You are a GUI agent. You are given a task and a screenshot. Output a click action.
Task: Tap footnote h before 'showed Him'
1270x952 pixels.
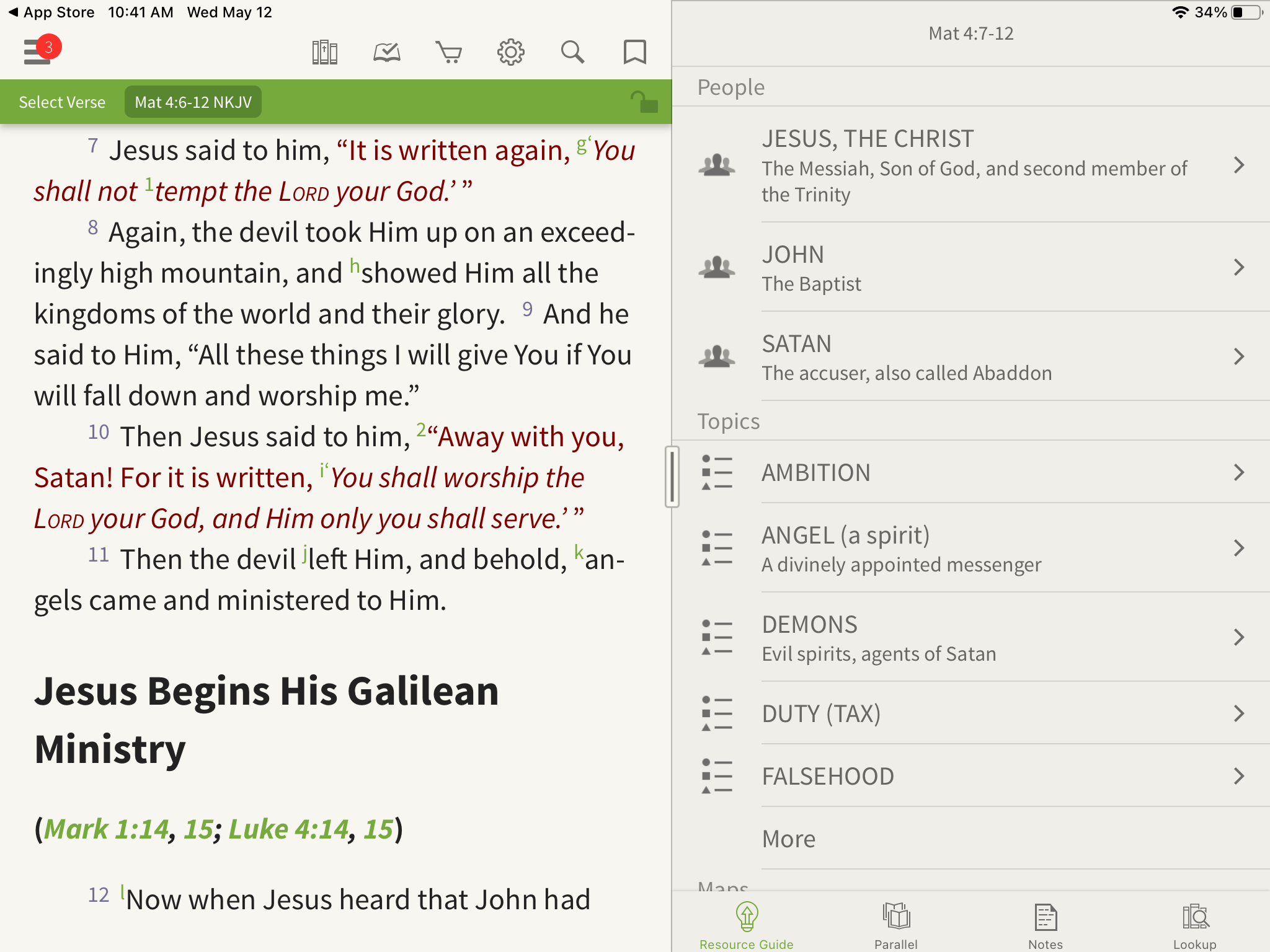[x=355, y=265]
